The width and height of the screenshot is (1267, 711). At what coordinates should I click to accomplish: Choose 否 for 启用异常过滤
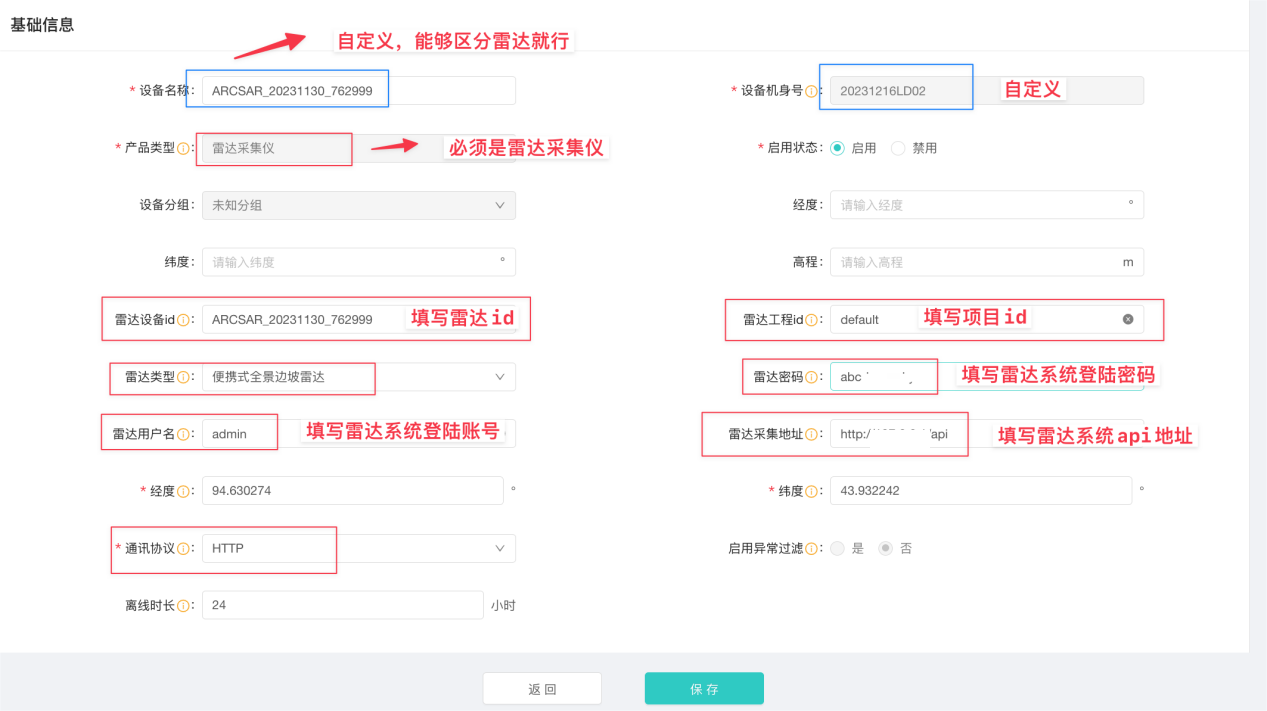point(885,549)
